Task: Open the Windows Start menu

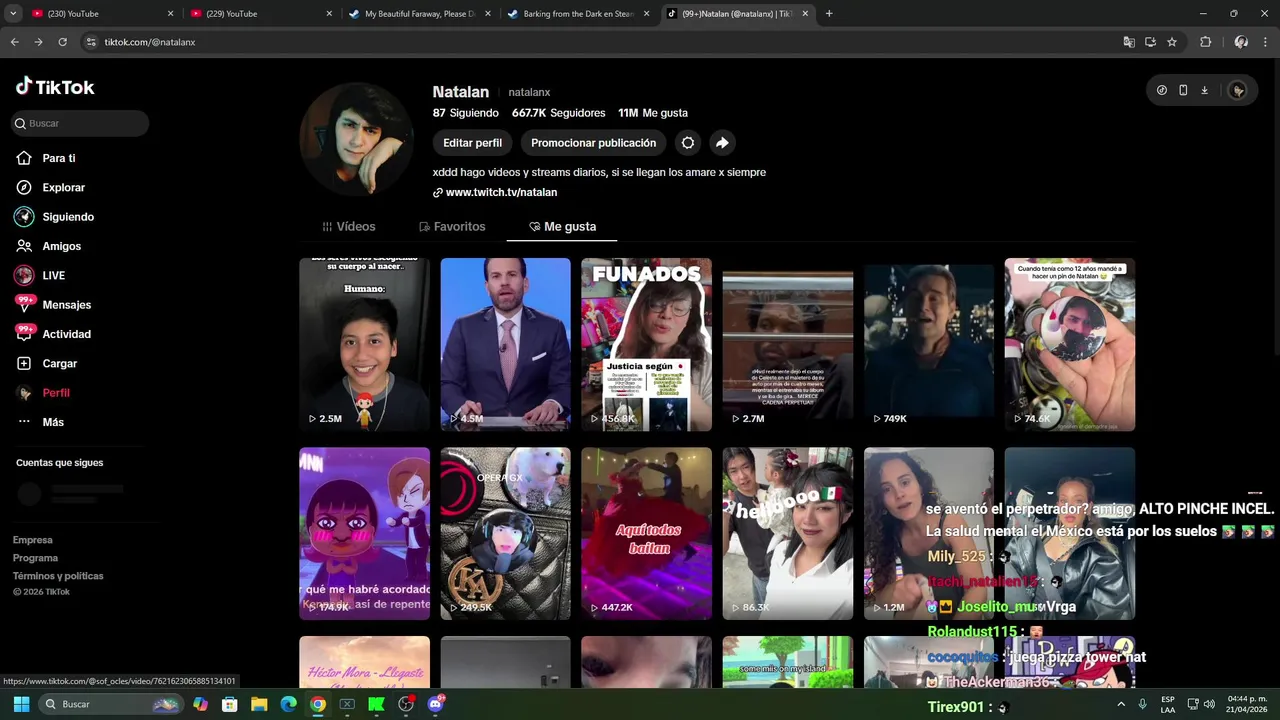Action: [21, 704]
